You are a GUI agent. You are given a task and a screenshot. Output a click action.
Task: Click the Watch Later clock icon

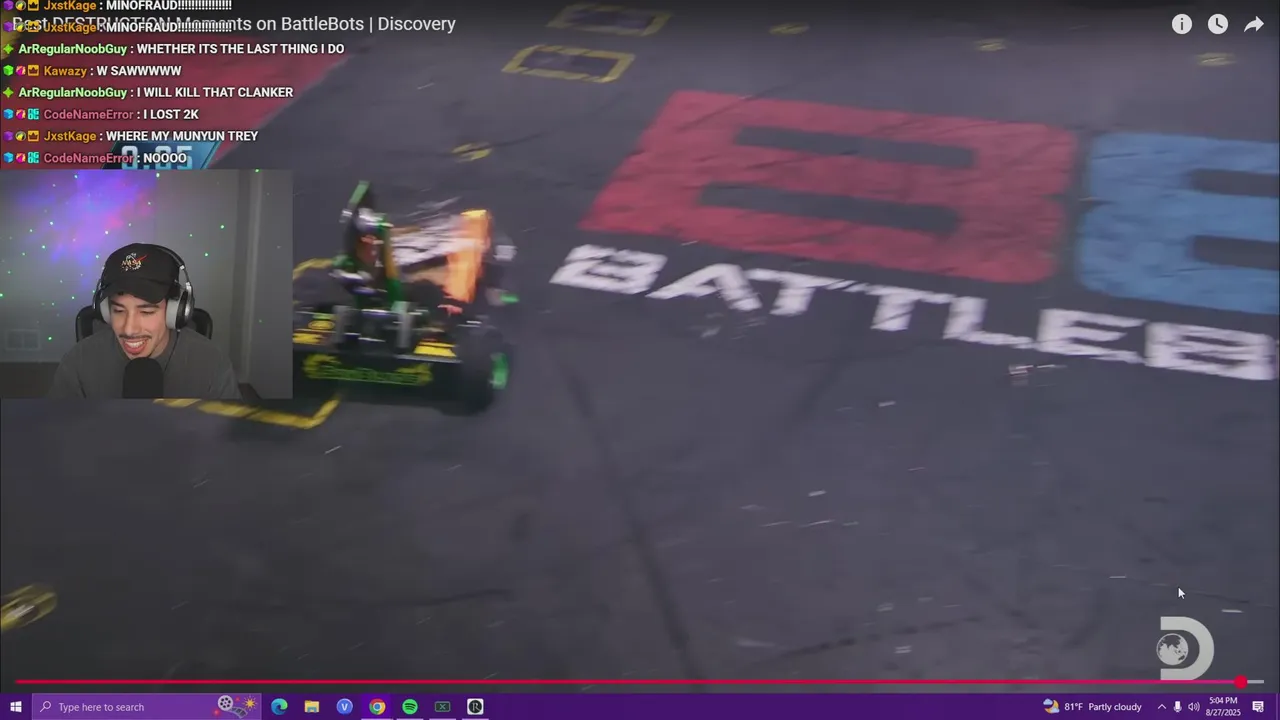pyautogui.click(x=1218, y=24)
